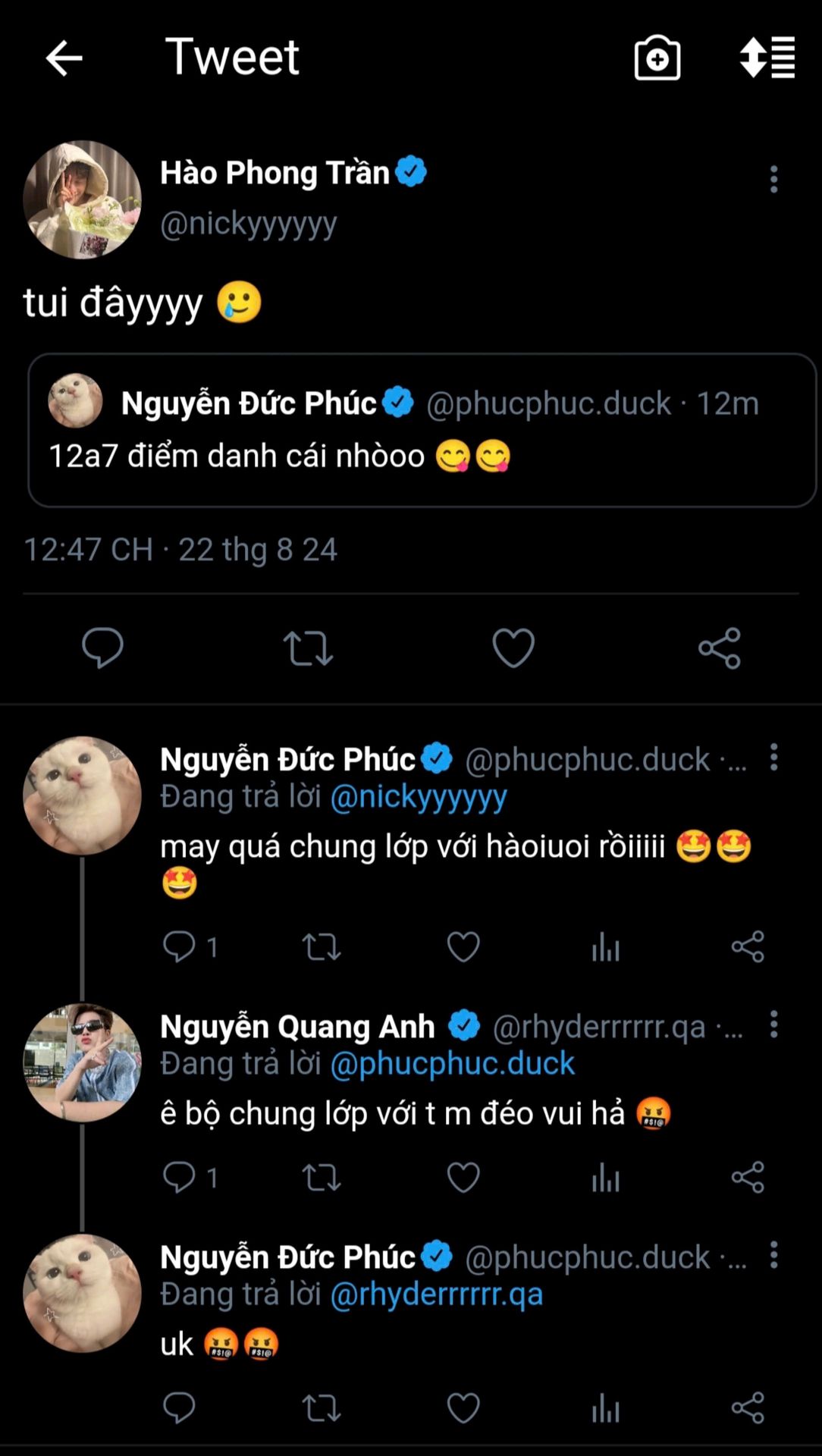Image resolution: width=822 pixels, height=1456 pixels.
Task: Open options menu on Nguyễn Quang Anh's reply
Action: [x=773, y=1025]
